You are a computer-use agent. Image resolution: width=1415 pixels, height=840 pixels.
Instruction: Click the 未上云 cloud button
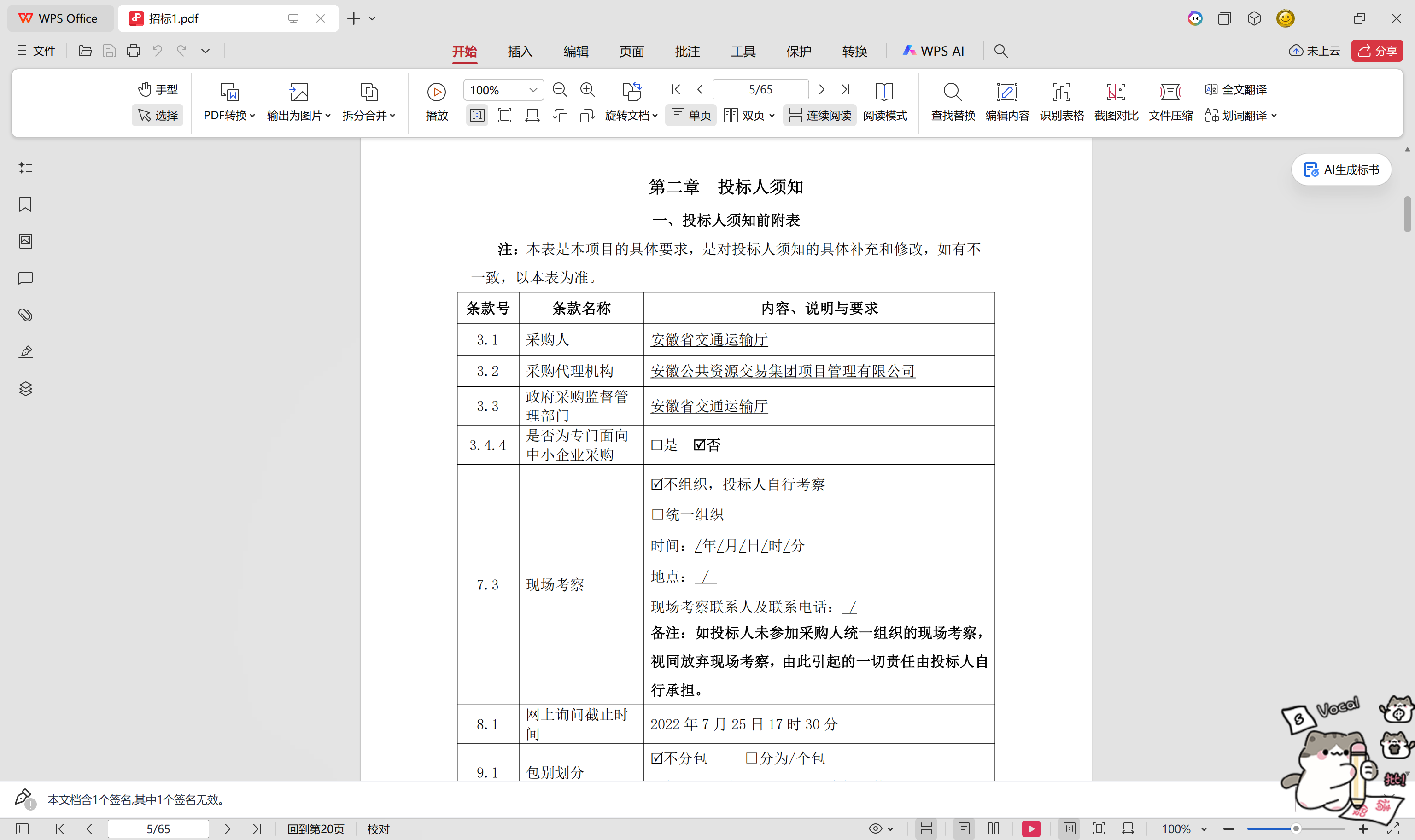tap(1314, 51)
